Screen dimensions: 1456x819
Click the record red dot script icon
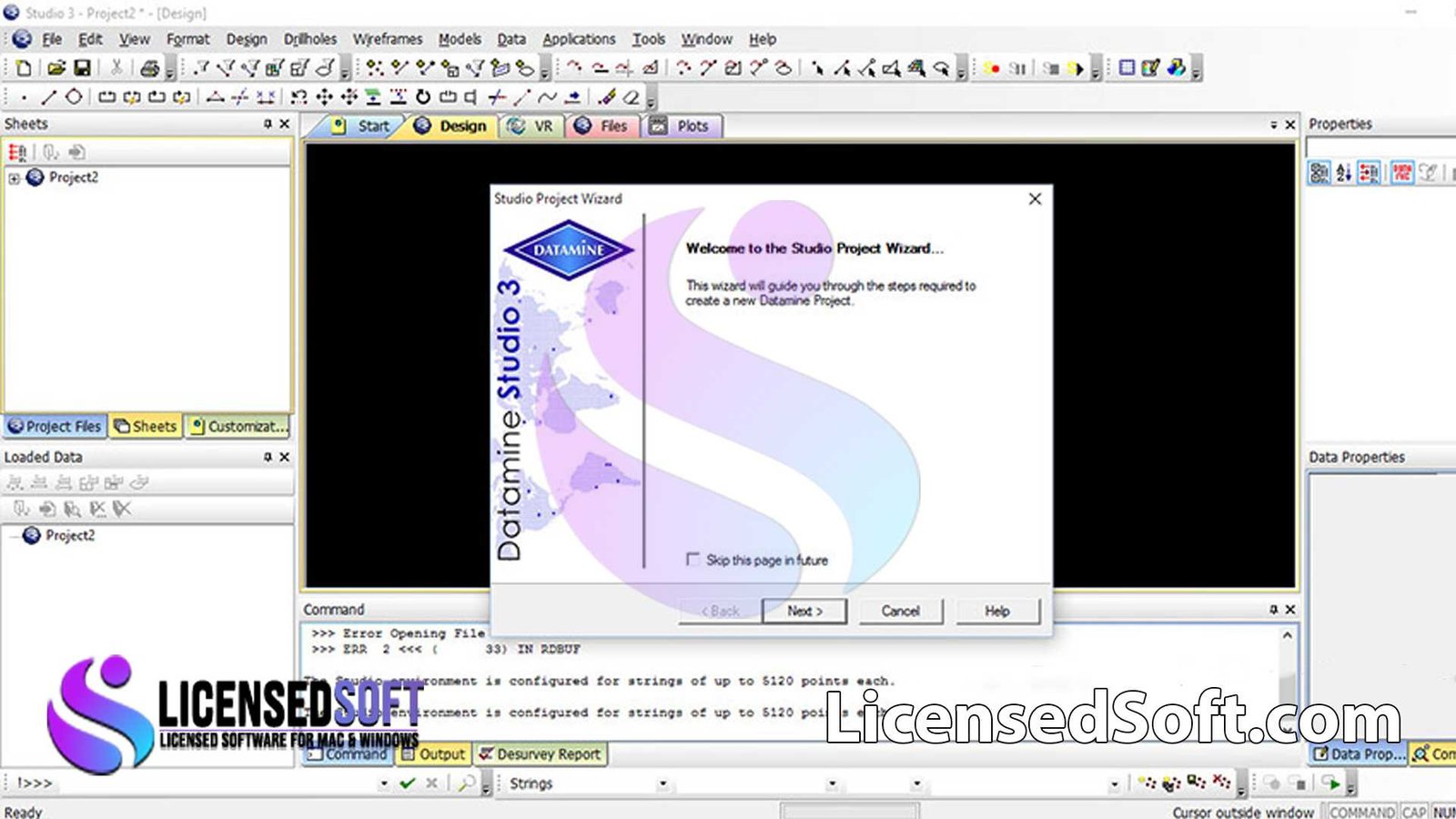pyautogui.click(x=992, y=68)
